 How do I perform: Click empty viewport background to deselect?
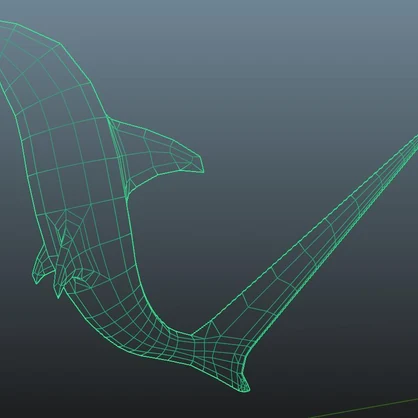[x=283, y=83]
